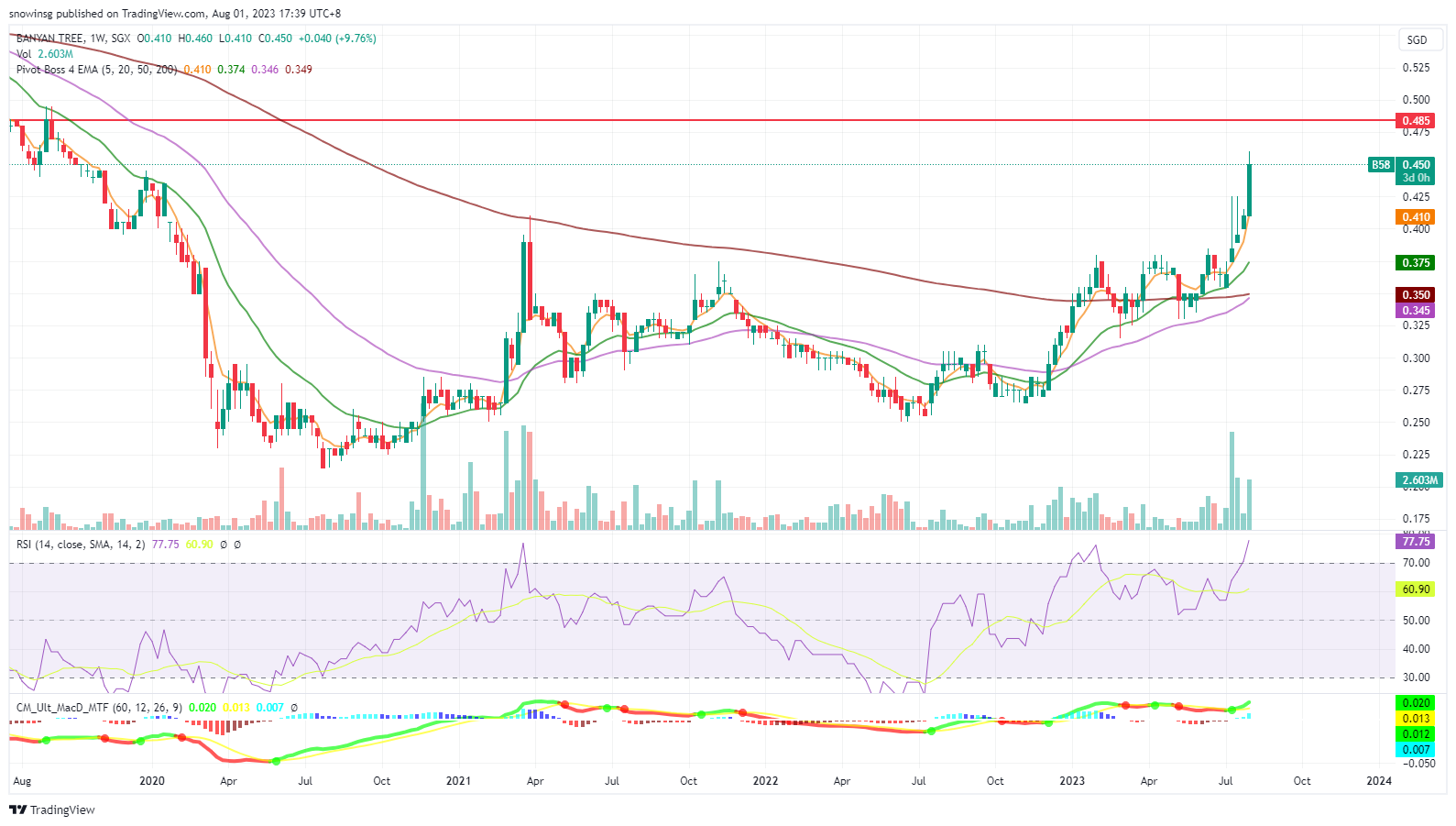Click the -0.050 MACD axis value

point(1418,763)
